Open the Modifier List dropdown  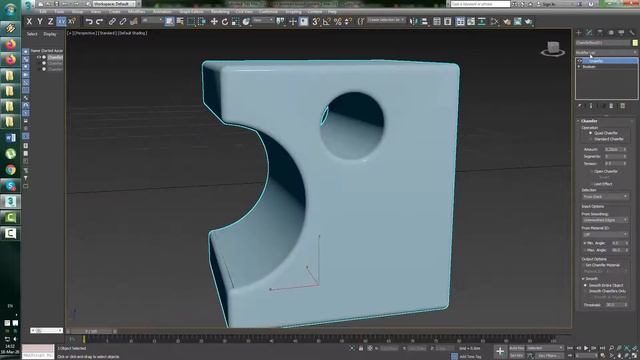click(x=607, y=53)
